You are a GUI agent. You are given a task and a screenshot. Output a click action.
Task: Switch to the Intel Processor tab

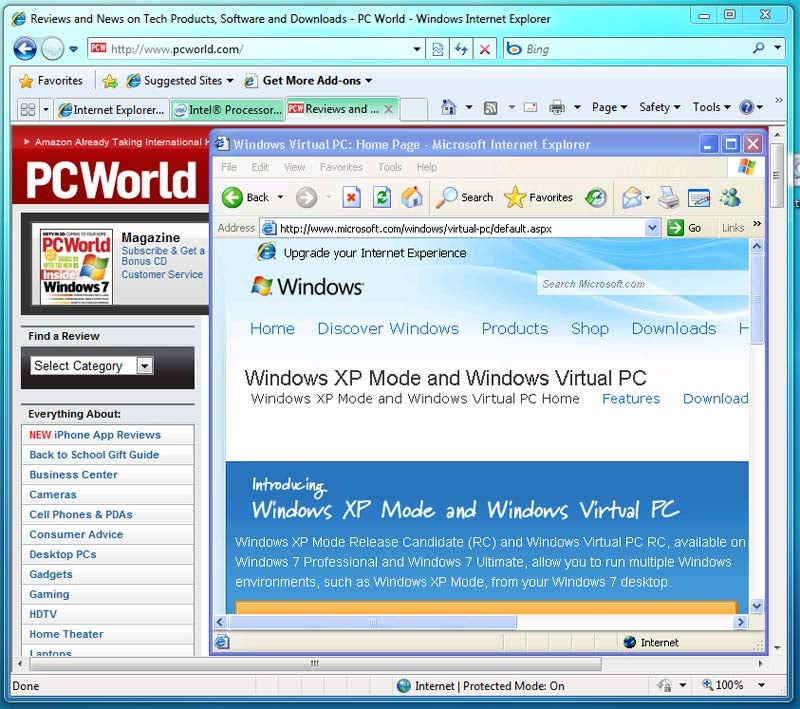click(x=228, y=110)
